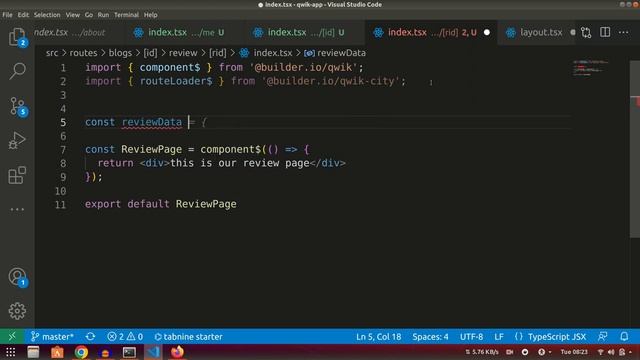Switch to layout.tsx tab
The width and height of the screenshot is (640, 360).
535,32
